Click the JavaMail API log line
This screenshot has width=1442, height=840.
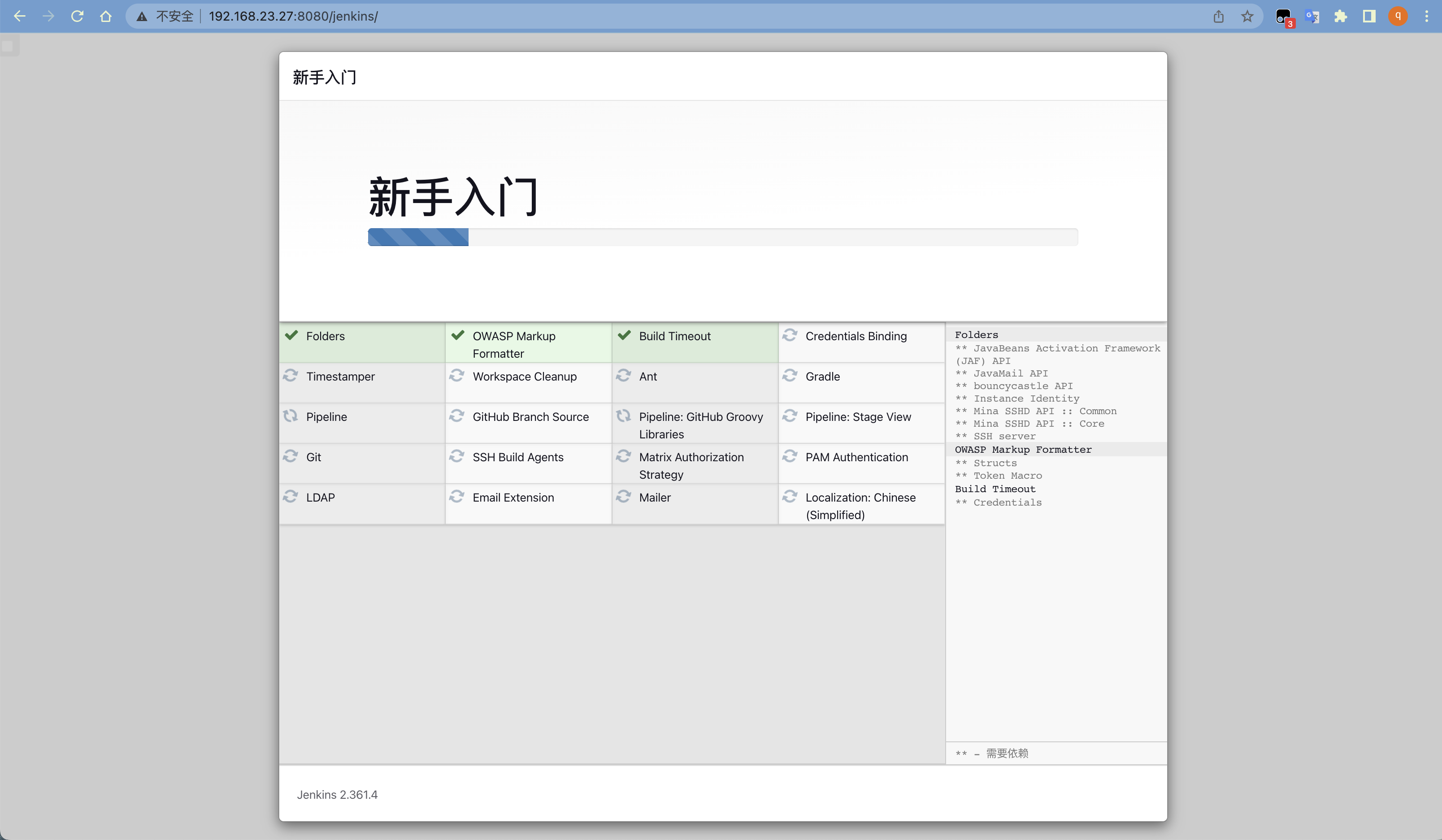[1001, 373]
